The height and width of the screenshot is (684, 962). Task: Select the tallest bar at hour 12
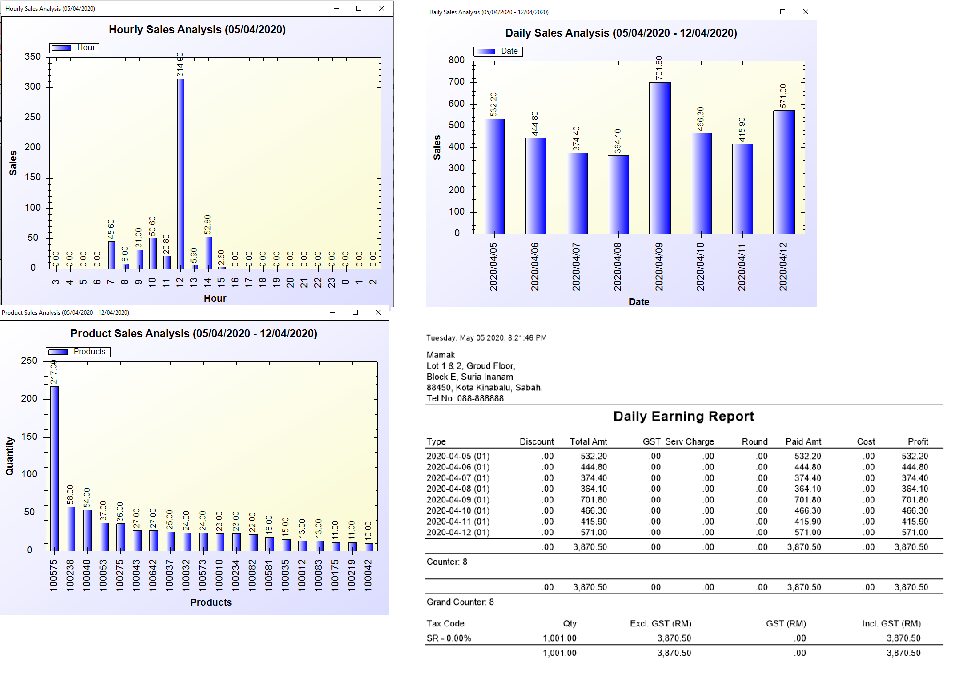[x=181, y=172]
